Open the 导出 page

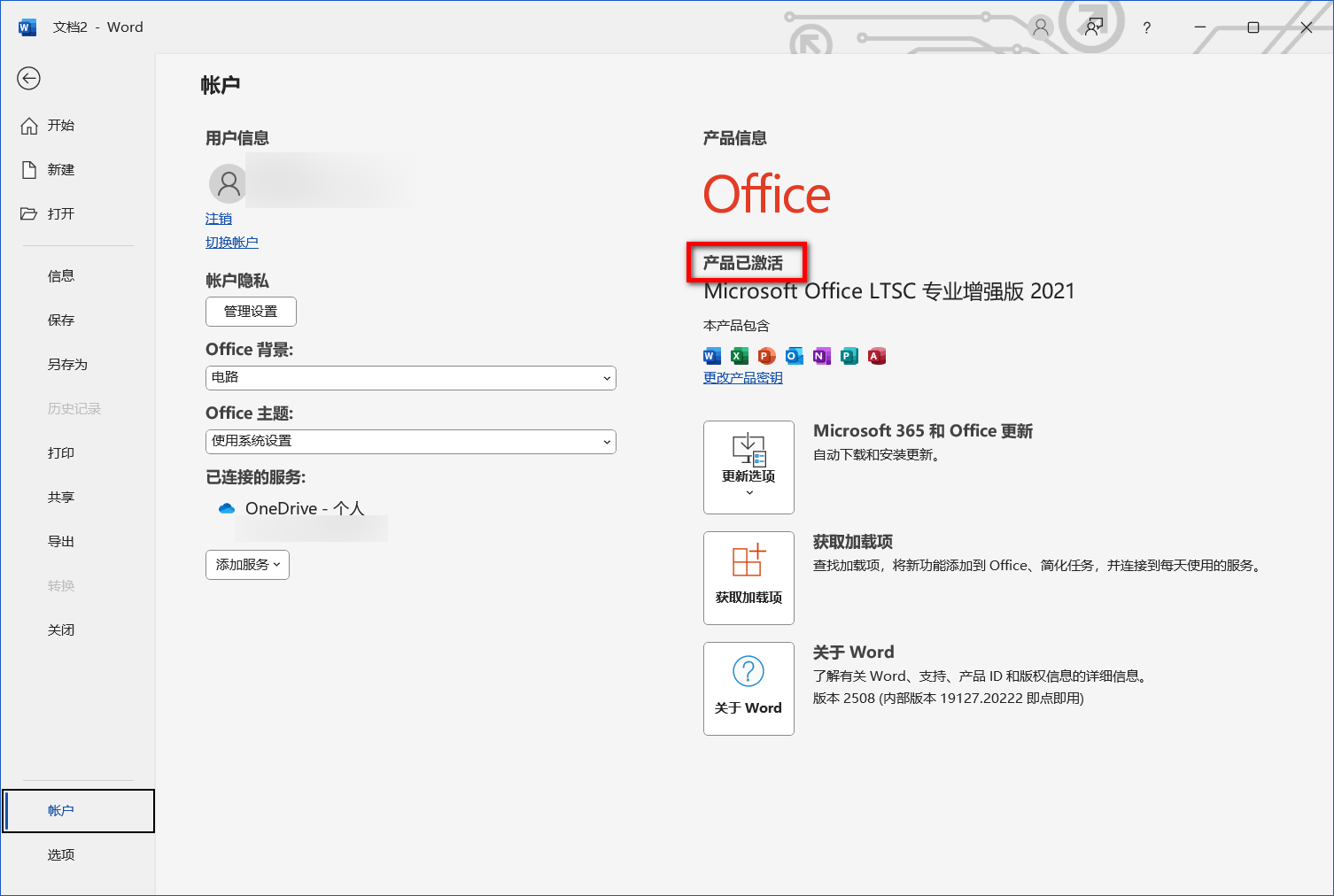[x=61, y=542]
